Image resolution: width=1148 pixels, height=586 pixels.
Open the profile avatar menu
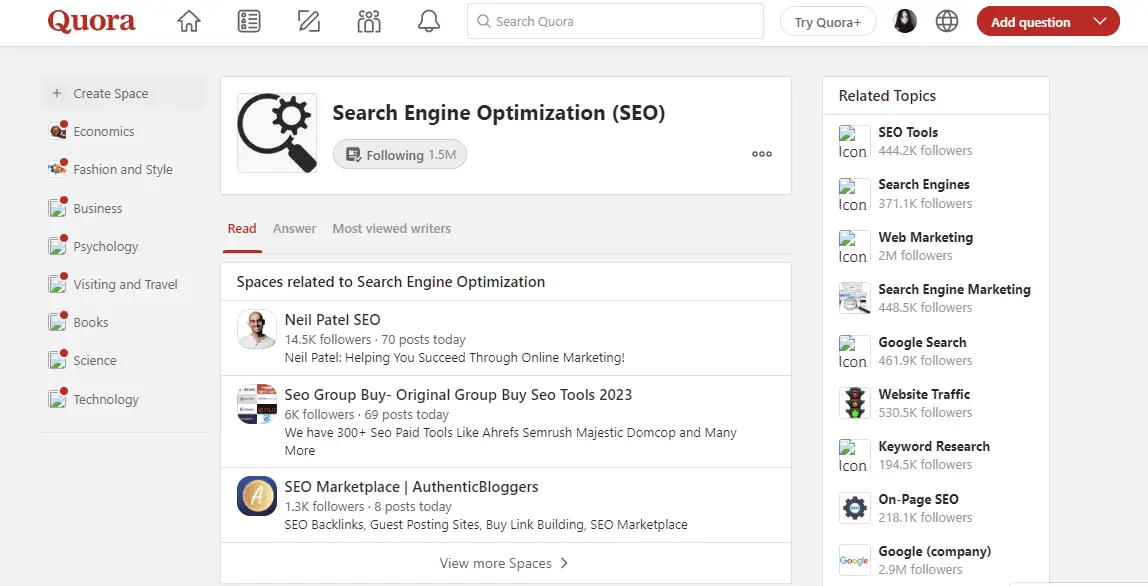(x=906, y=21)
